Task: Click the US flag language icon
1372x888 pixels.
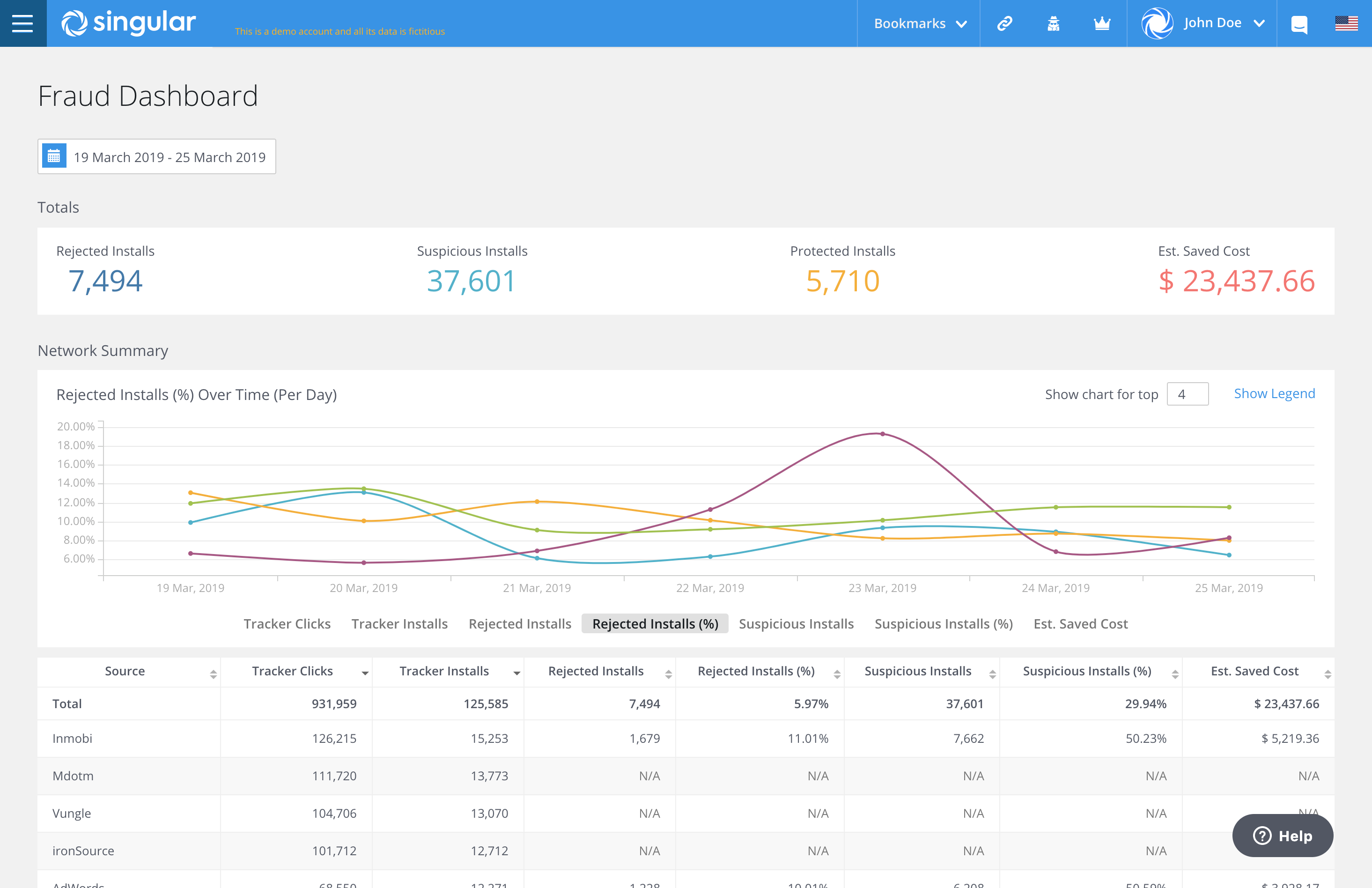Action: point(1346,23)
